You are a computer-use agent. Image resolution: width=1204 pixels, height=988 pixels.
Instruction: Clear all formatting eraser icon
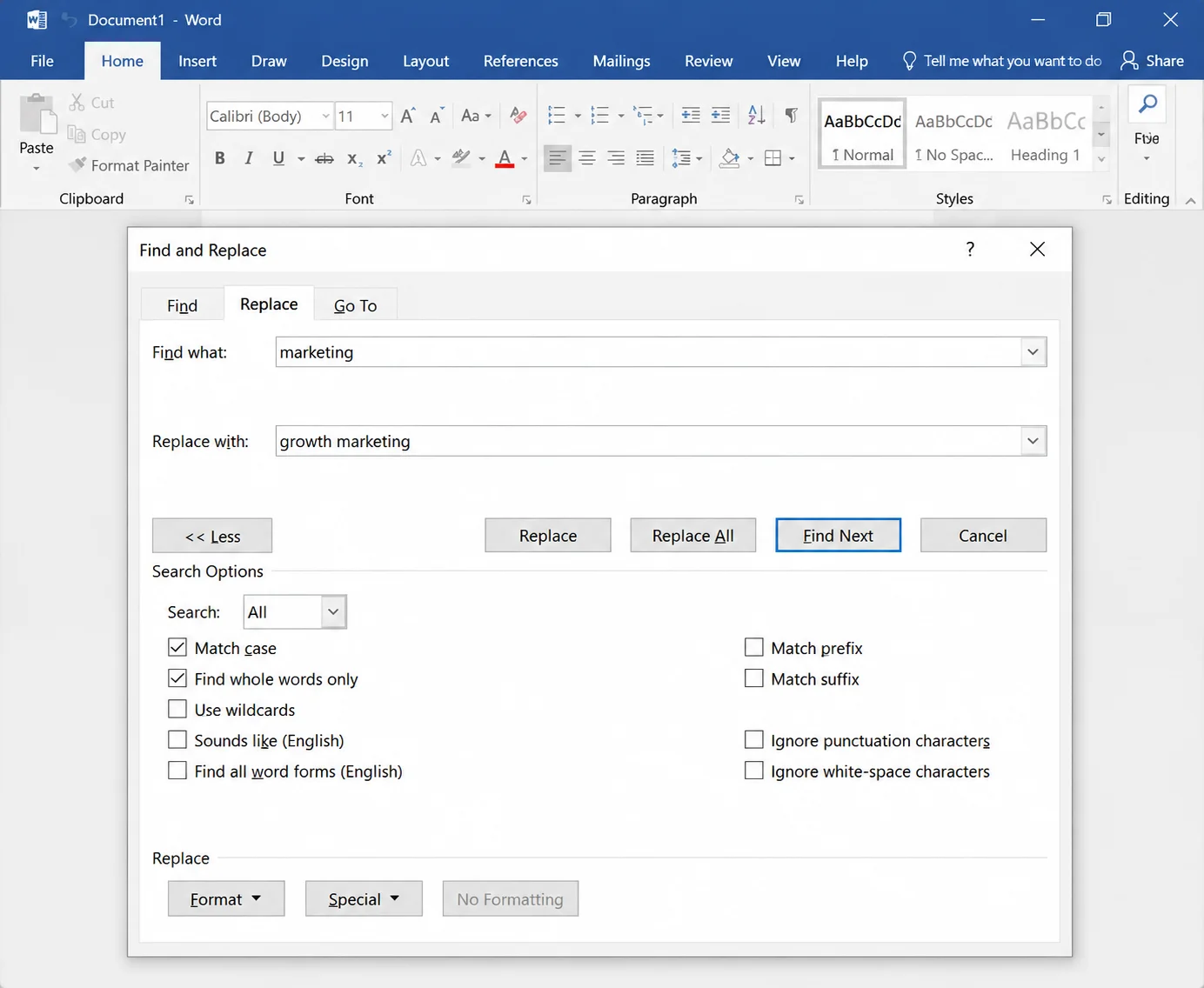518,116
